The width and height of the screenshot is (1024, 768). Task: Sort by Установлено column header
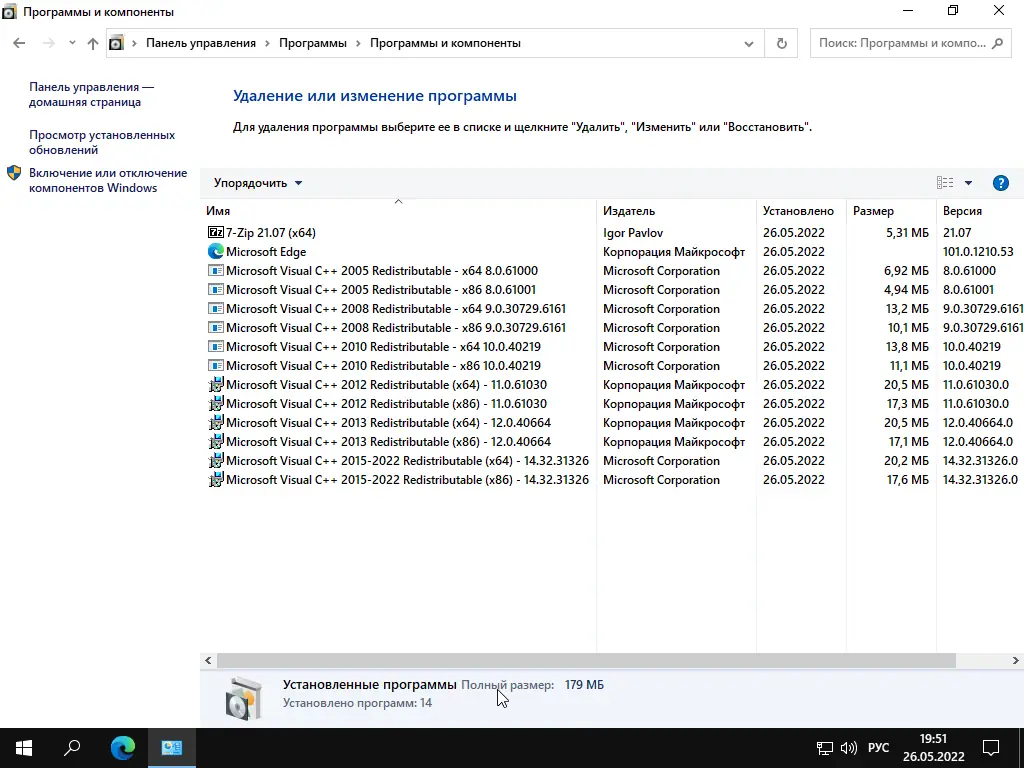pyautogui.click(x=801, y=211)
